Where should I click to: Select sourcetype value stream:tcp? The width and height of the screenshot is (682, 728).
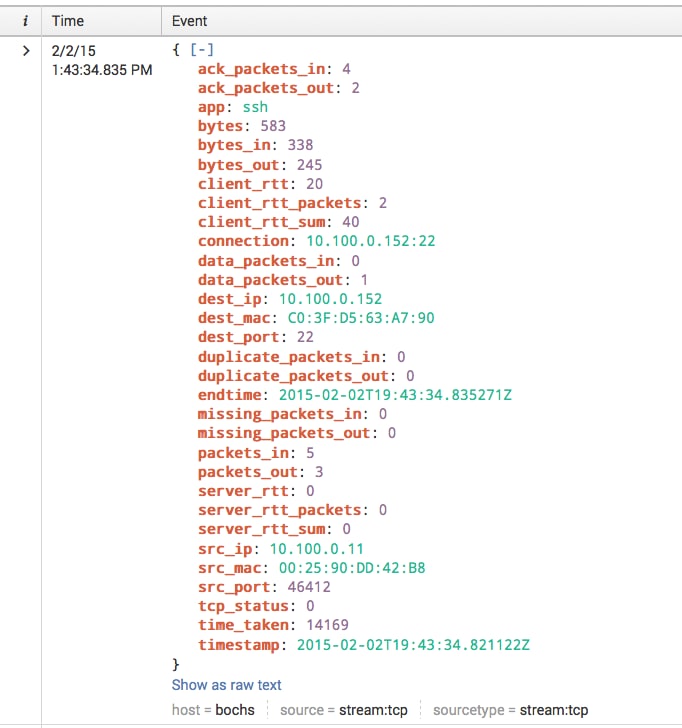tap(554, 710)
